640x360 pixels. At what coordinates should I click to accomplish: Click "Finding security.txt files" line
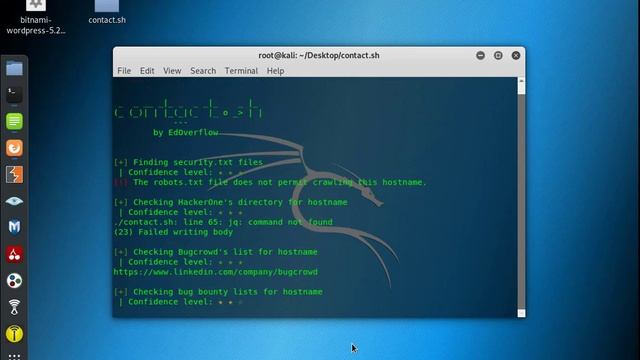[x=188, y=162]
